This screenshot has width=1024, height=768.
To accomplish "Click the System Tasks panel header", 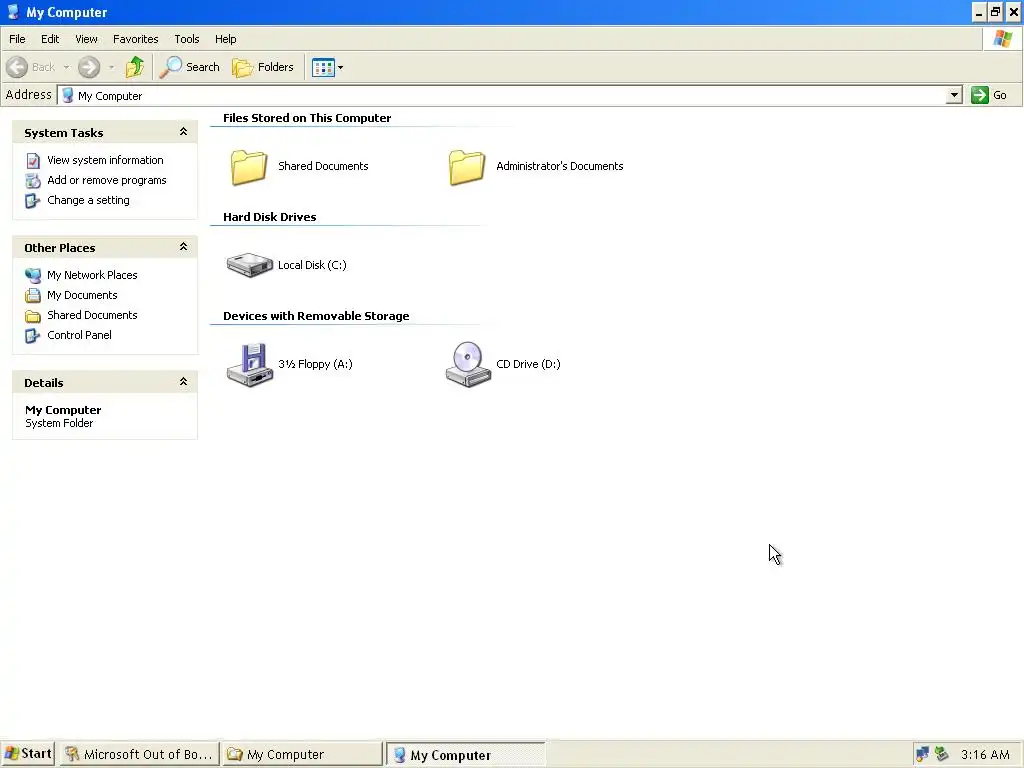I will pyautogui.click(x=104, y=133).
